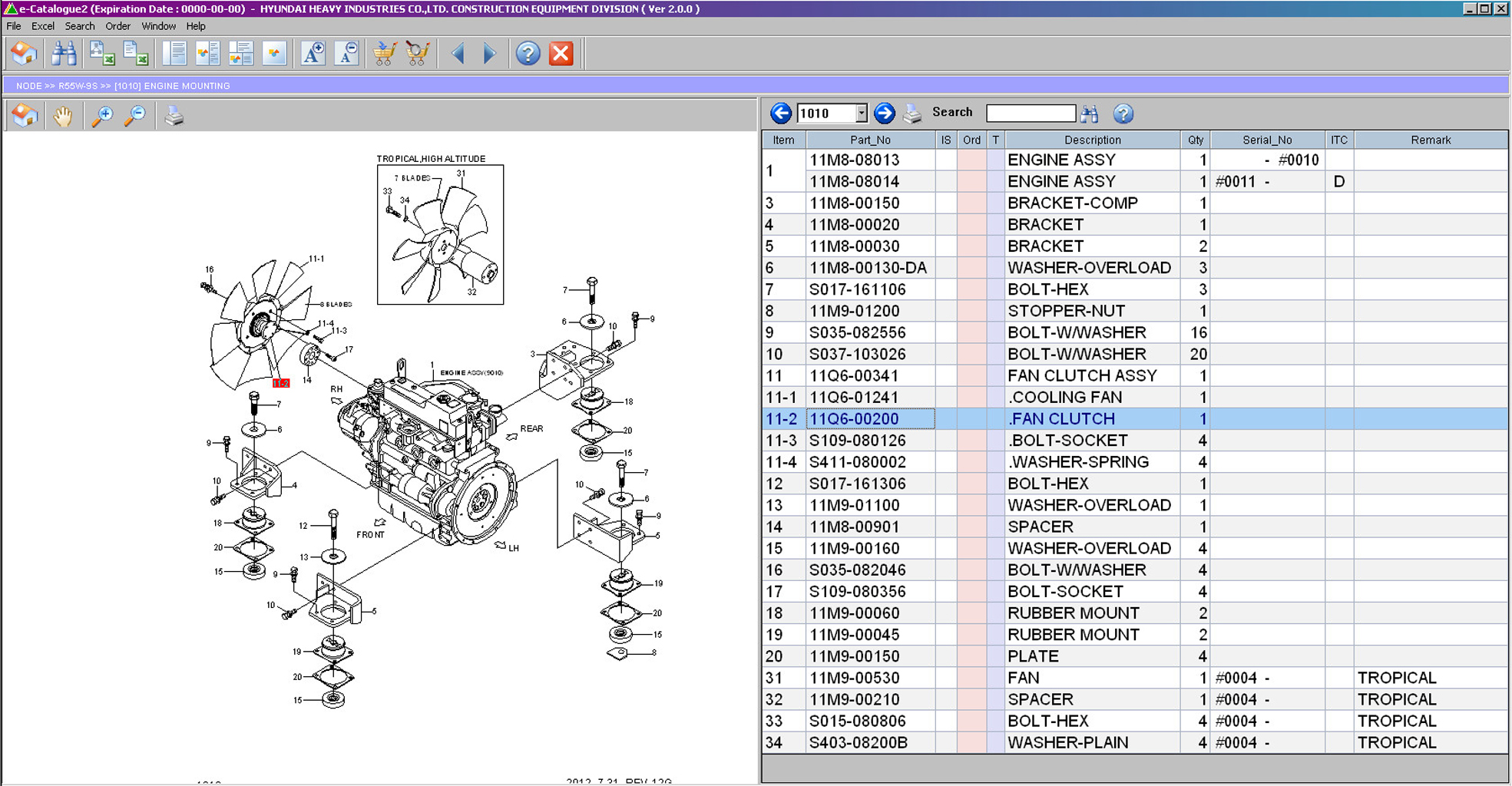1512x786 pixels.
Task: Click the add-to-cart icon with the blue arrow
Action: (384, 54)
